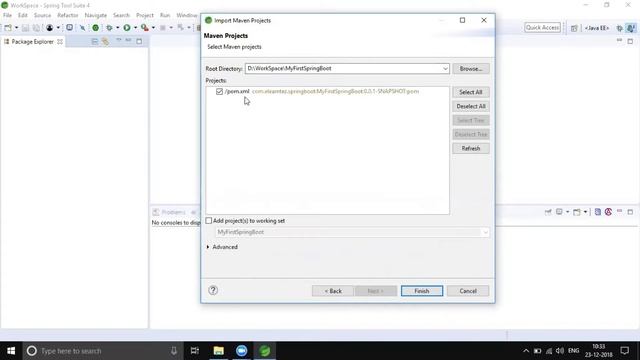Expand the Advanced section
The height and width of the screenshot is (360, 640).
coord(208,247)
